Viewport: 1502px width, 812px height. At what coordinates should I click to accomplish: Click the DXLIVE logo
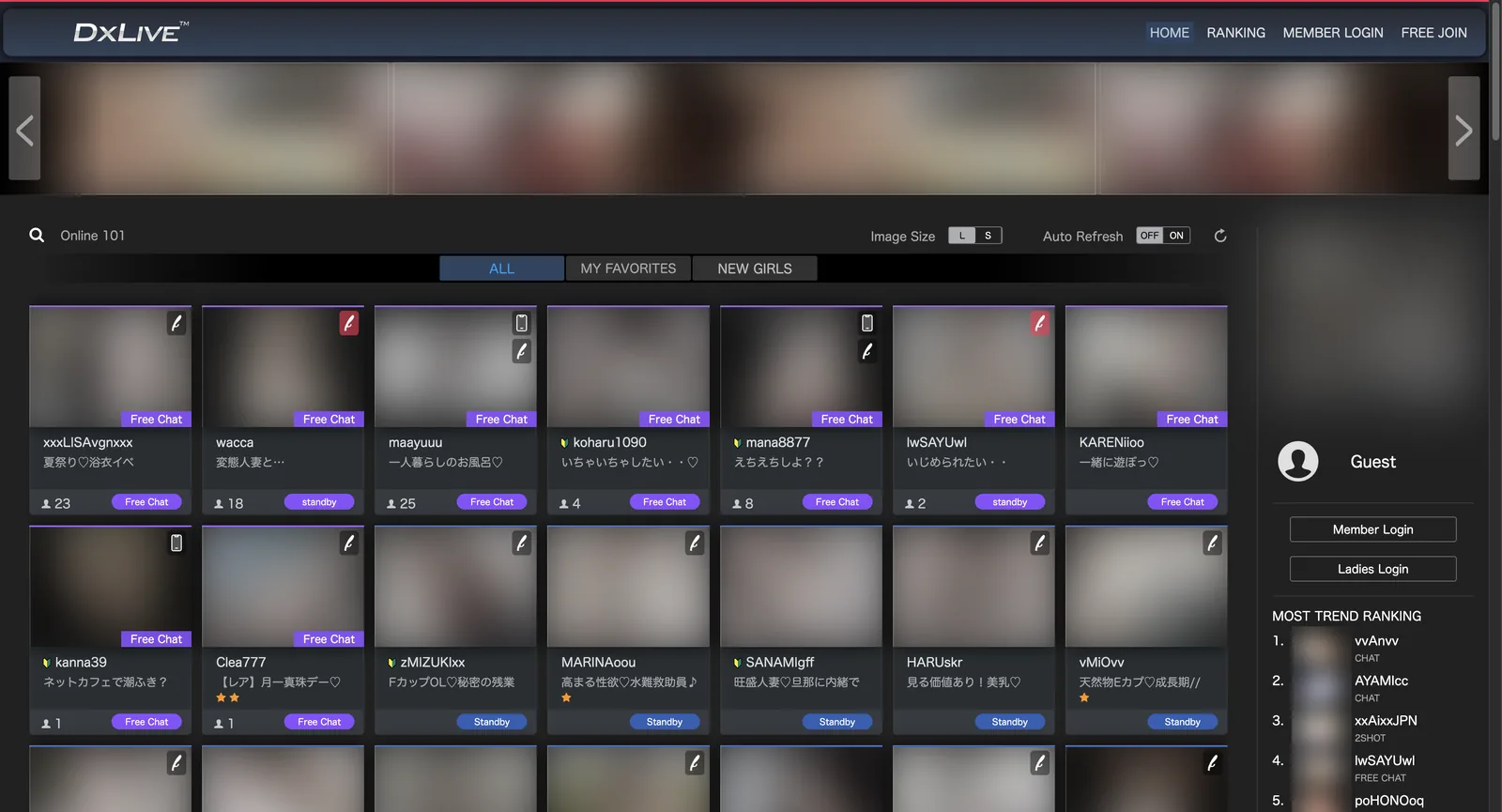pyautogui.click(x=131, y=32)
